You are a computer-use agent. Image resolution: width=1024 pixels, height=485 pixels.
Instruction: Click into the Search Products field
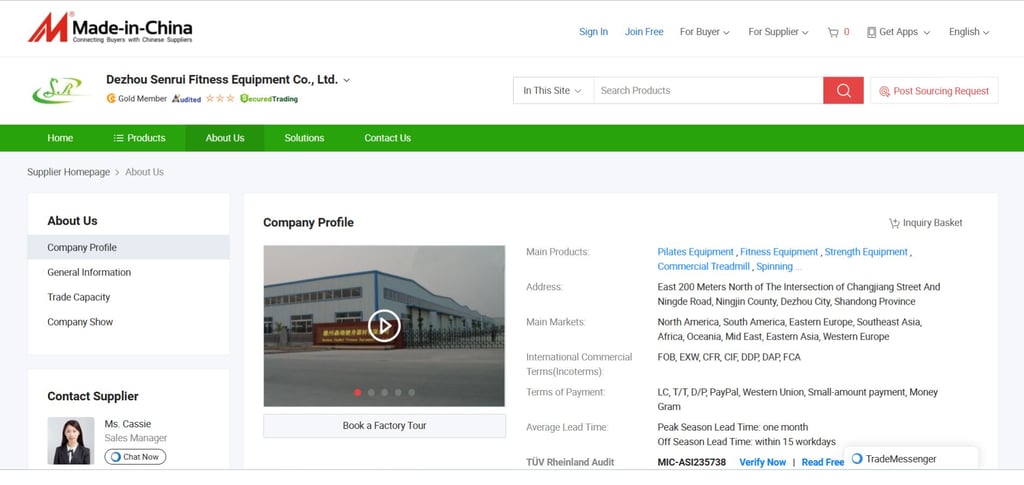pyautogui.click(x=707, y=91)
